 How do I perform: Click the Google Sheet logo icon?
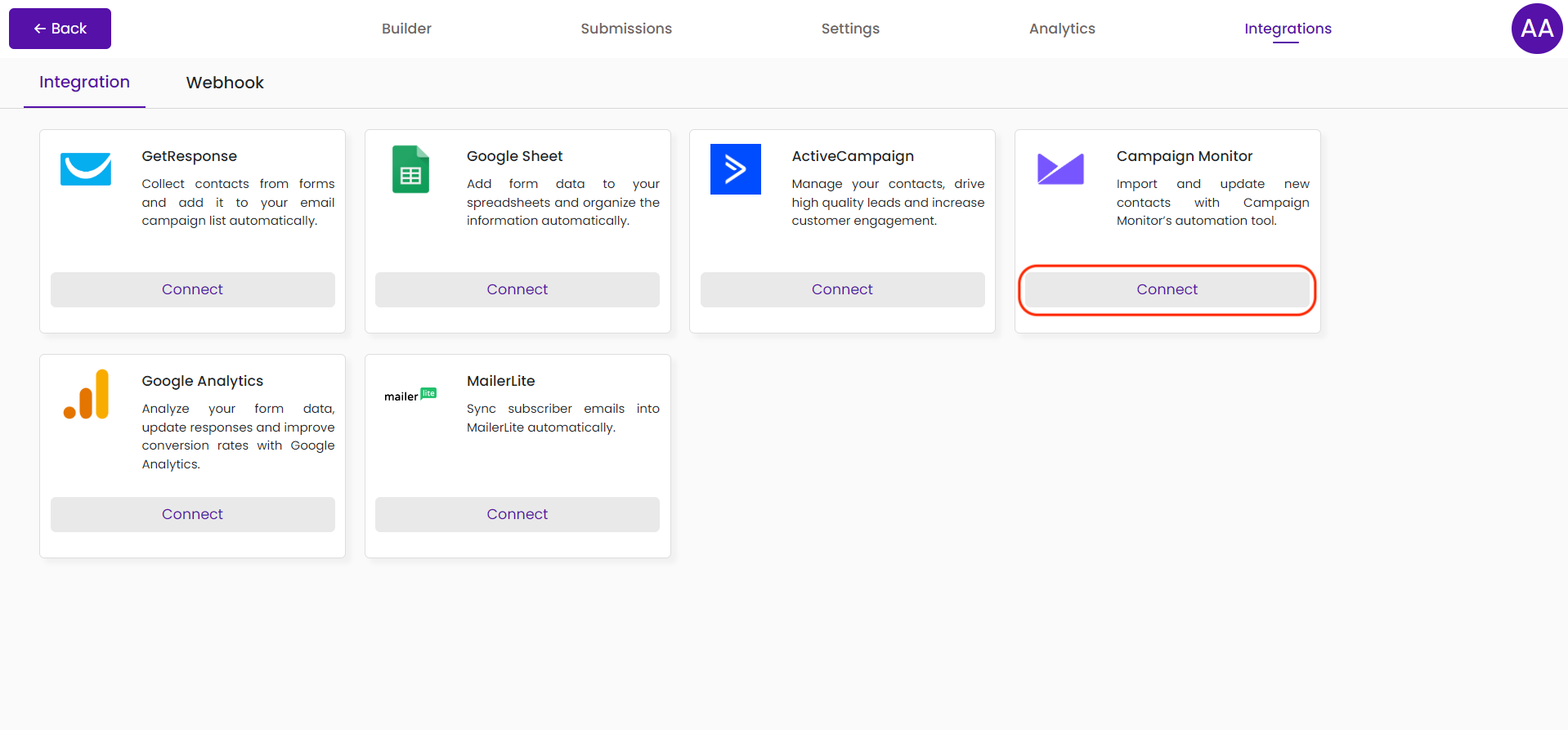point(410,169)
